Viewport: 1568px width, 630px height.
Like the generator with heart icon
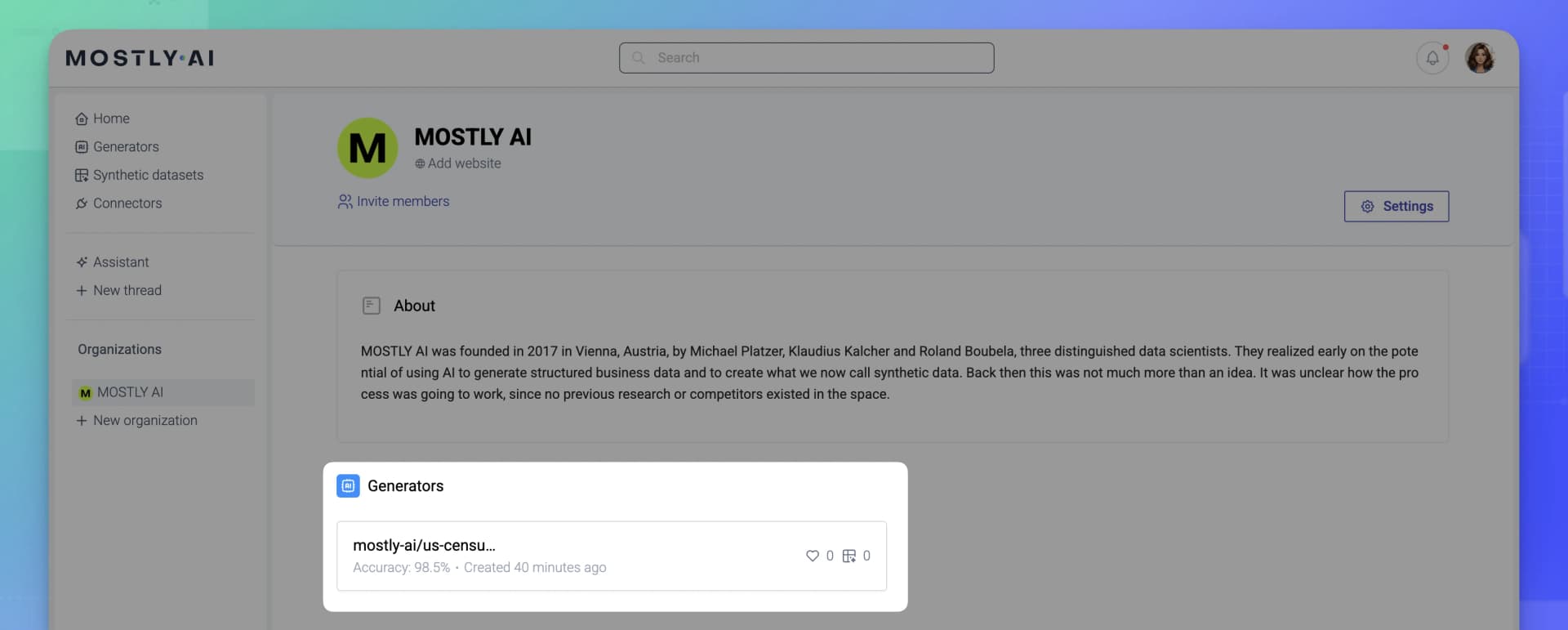[813, 556]
